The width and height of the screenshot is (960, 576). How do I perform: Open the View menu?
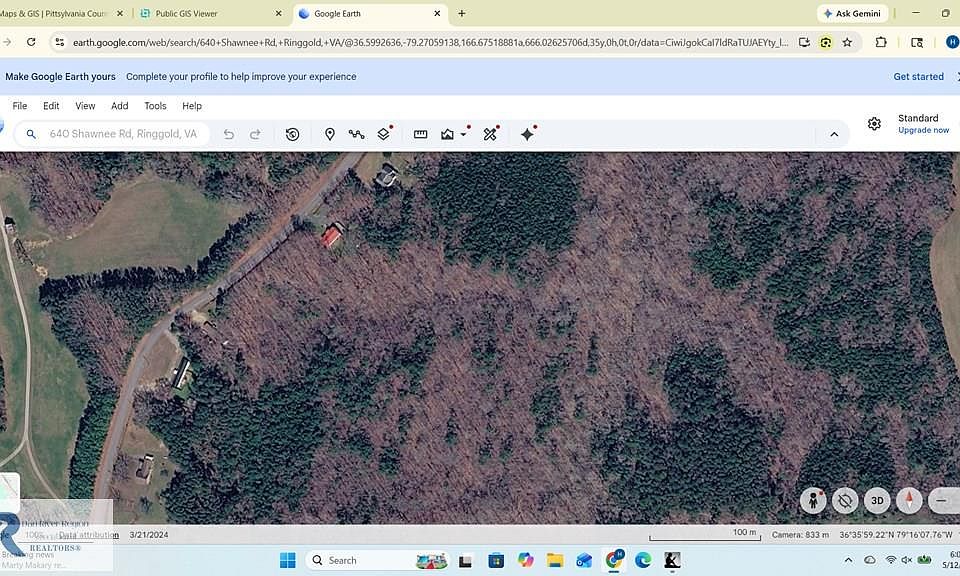85,106
